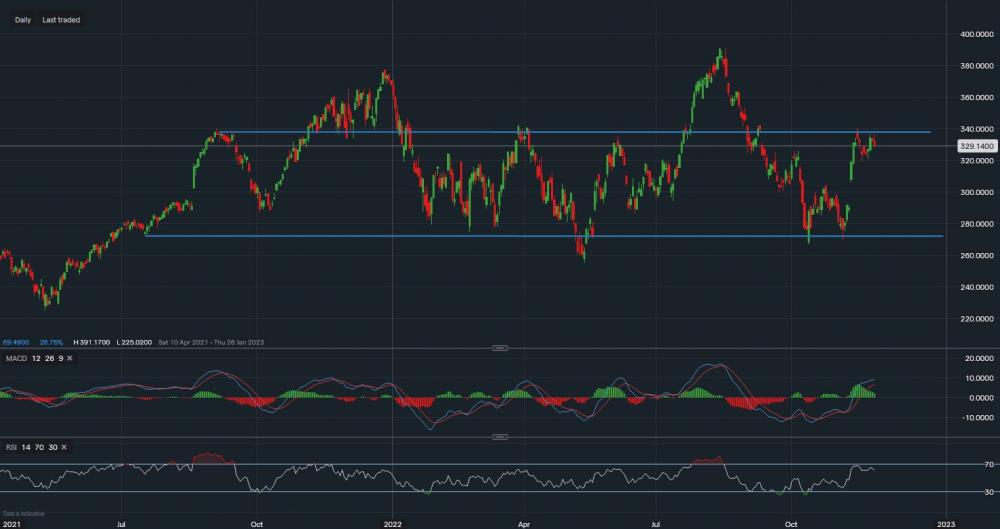Open the Last traded price type dropdown
The height and width of the screenshot is (529, 1000).
(61, 20)
